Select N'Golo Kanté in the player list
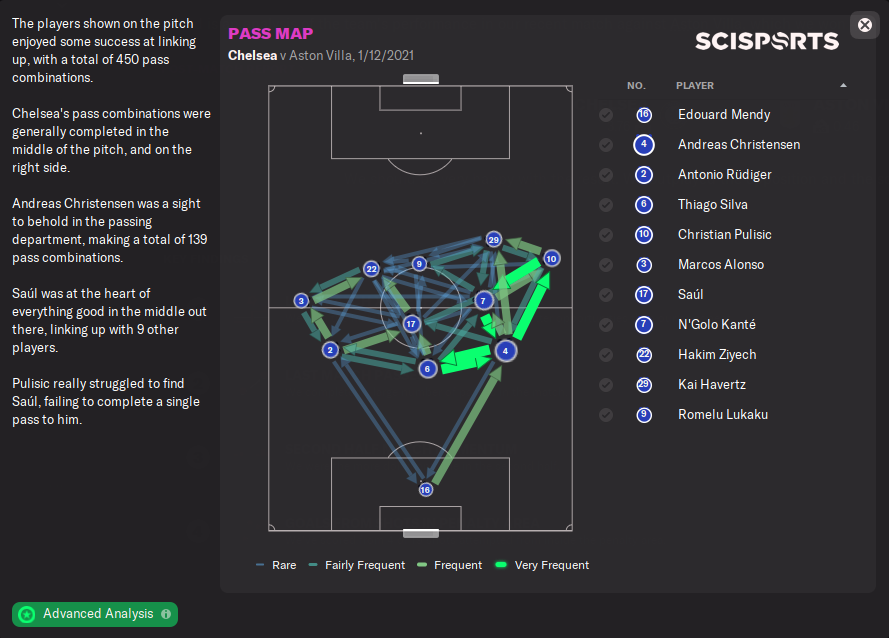Viewport: 889px width, 638px height. pos(716,325)
